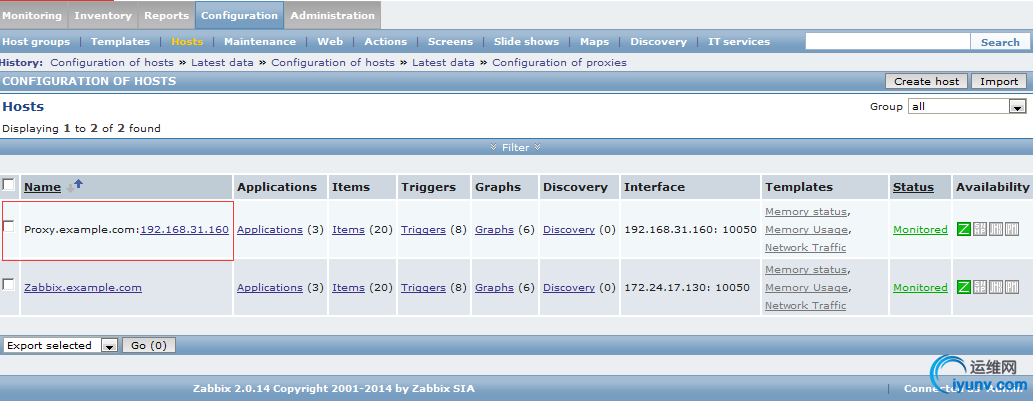This screenshot has height=401, width=1033.
Task: Open Zabbix.example.com host link
Action: [83, 287]
